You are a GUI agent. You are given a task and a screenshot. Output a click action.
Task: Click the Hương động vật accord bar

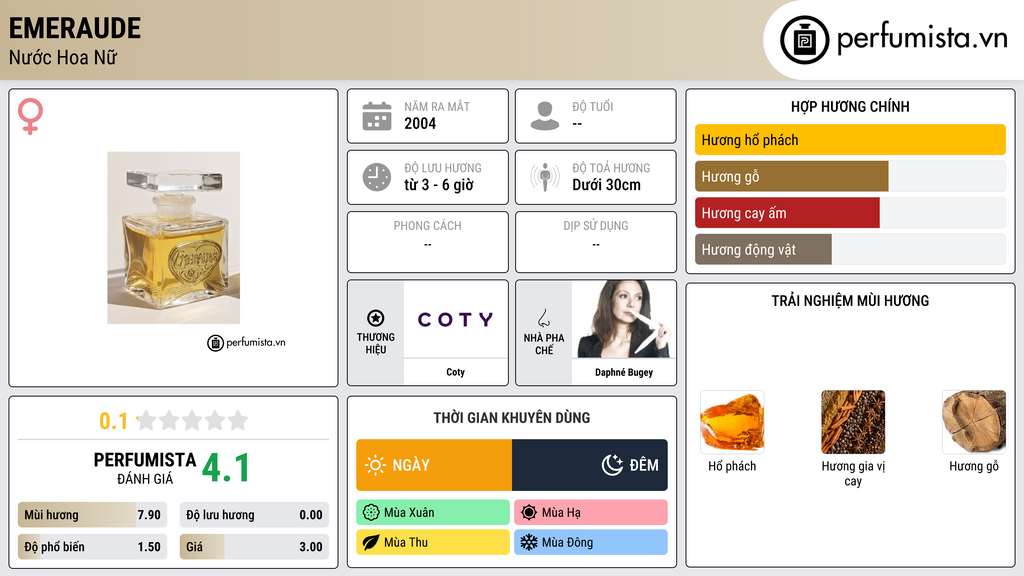(850, 249)
